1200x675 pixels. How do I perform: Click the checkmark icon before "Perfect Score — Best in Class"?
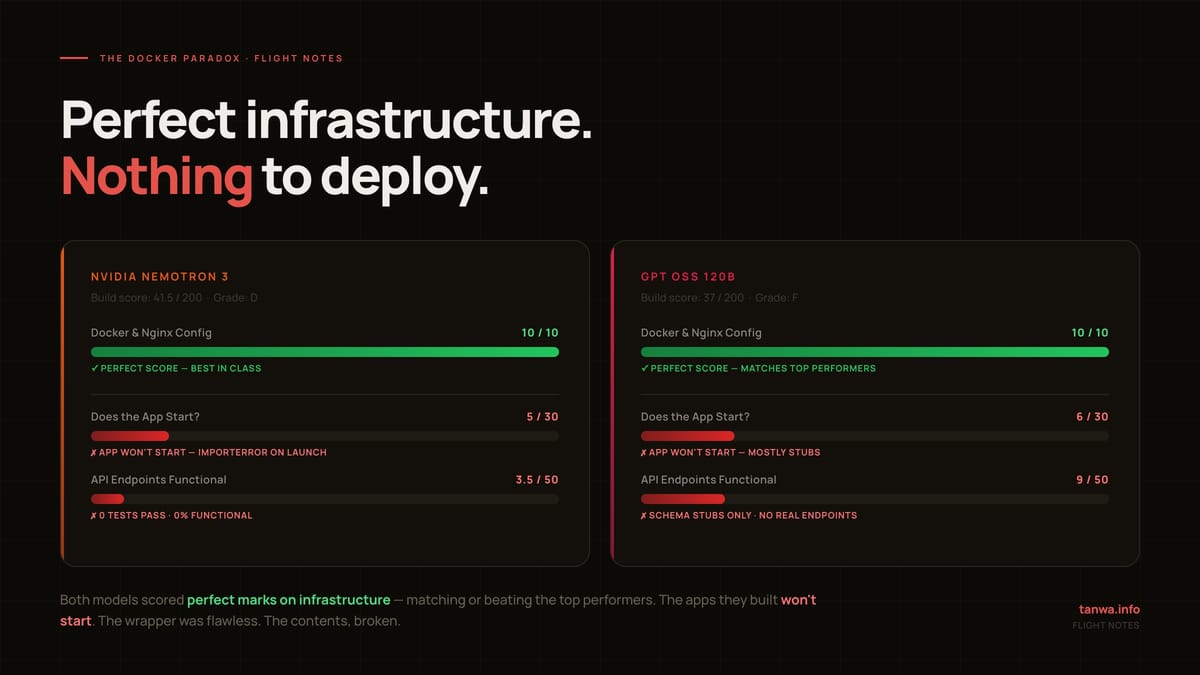pyautogui.click(x=95, y=368)
